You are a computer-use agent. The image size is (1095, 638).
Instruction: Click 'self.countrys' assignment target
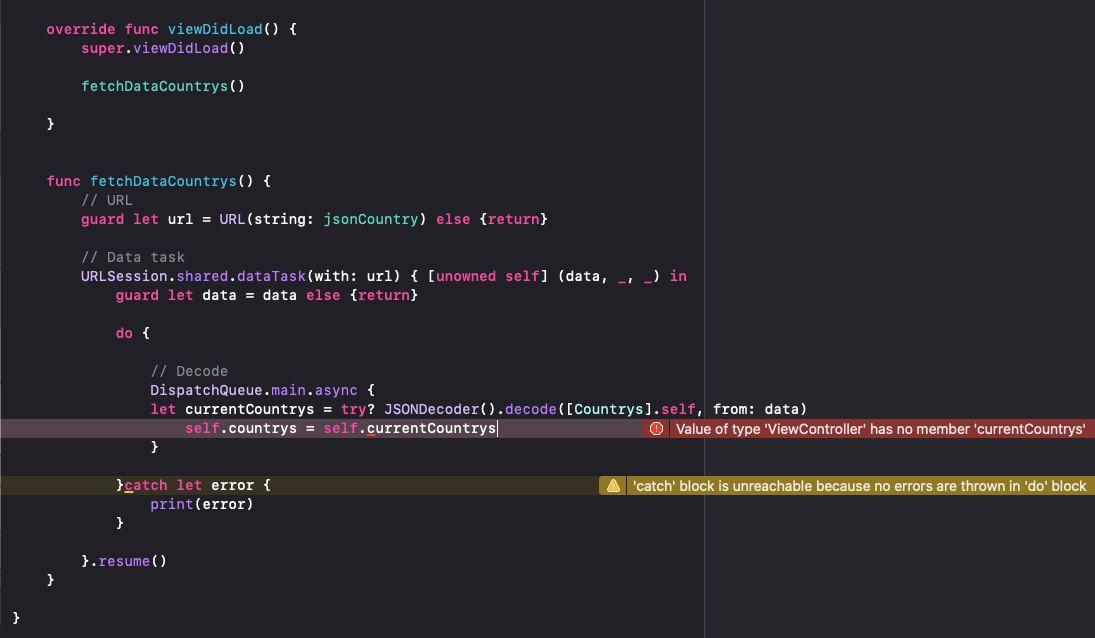pos(241,428)
